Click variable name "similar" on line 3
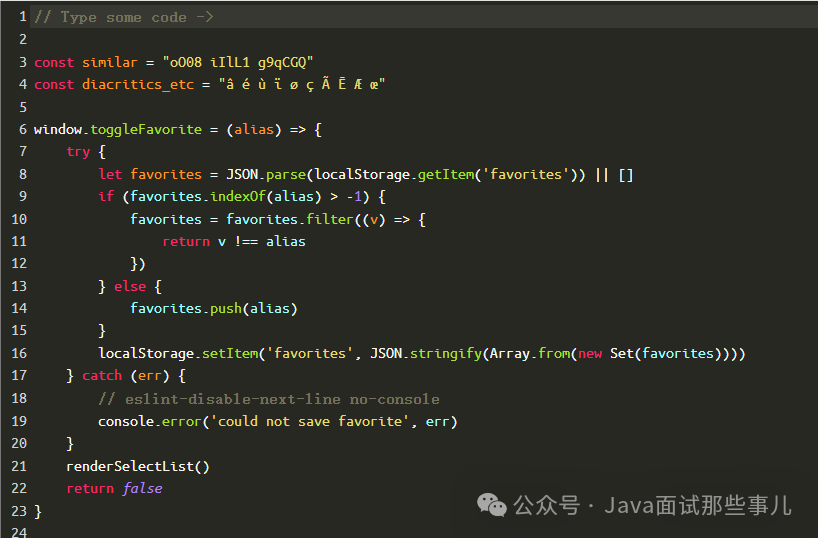The image size is (818, 538). point(110,62)
